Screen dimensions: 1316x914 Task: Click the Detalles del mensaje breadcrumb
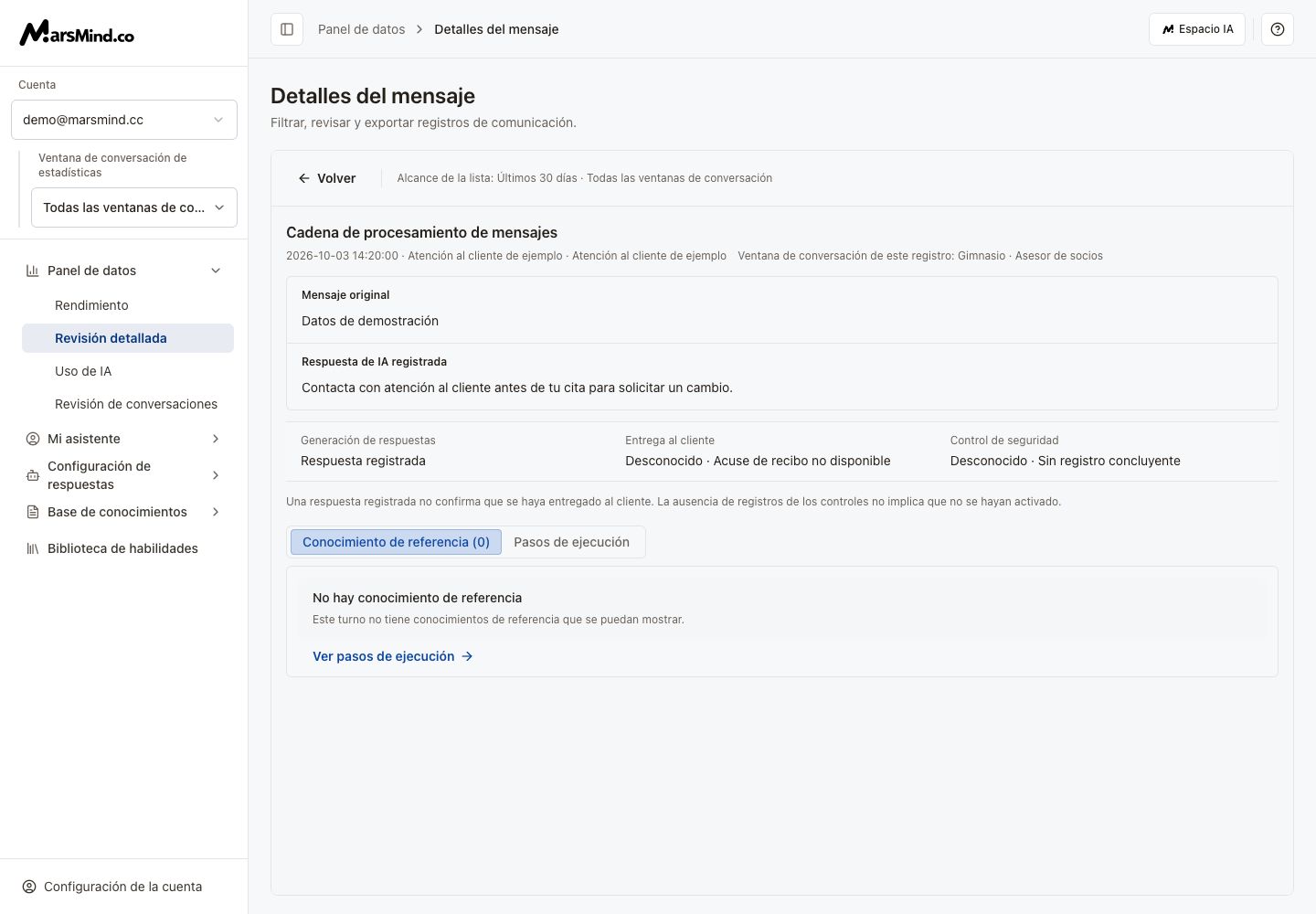[496, 29]
